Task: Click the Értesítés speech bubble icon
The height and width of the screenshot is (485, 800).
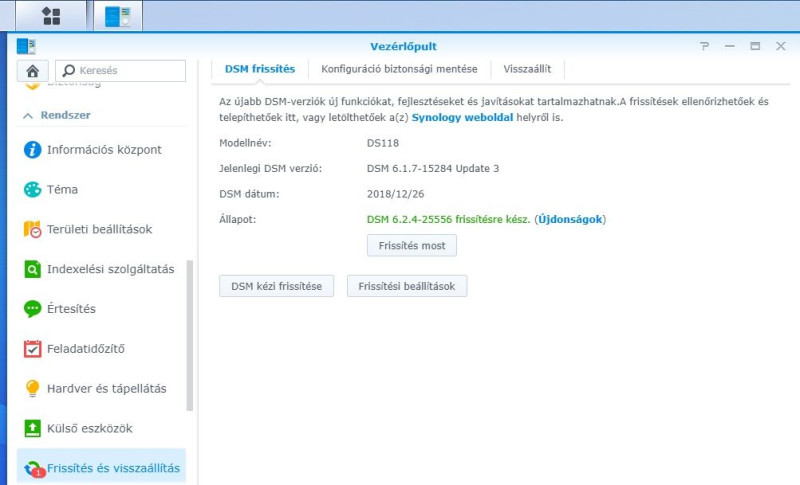Action: (32, 309)
